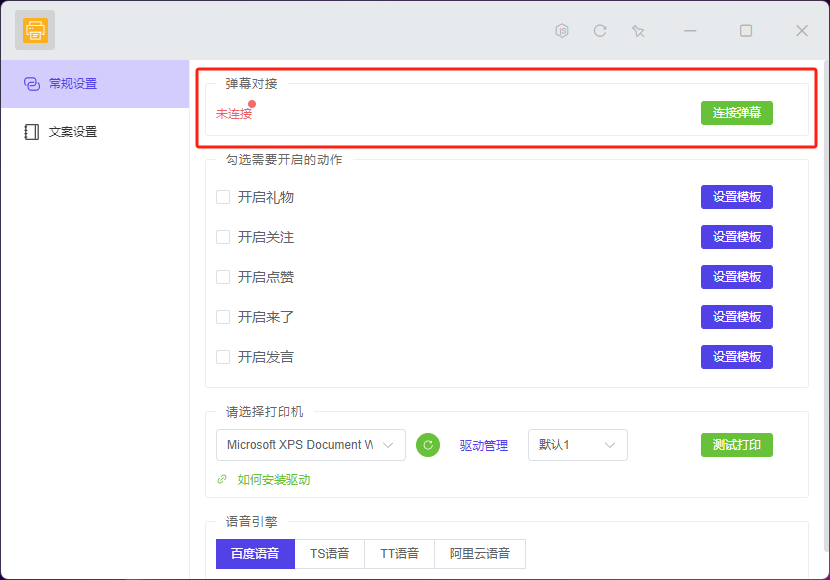Click the green link icon beside 如何安装驱动
This screenshot has width=830, height=580.
[222, 479]
